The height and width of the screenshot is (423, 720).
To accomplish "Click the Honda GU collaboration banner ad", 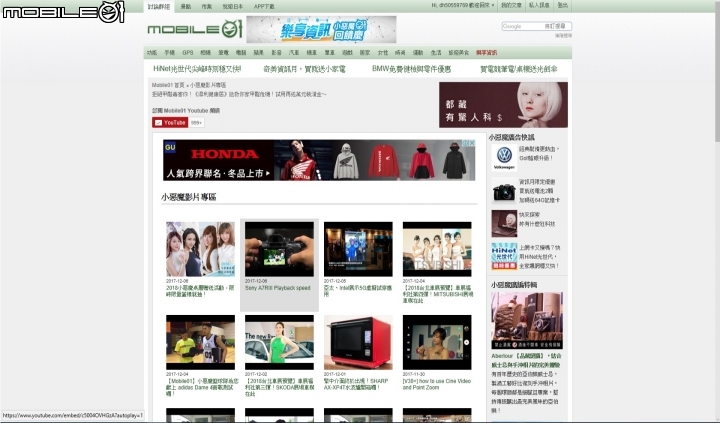I will 319,160.
